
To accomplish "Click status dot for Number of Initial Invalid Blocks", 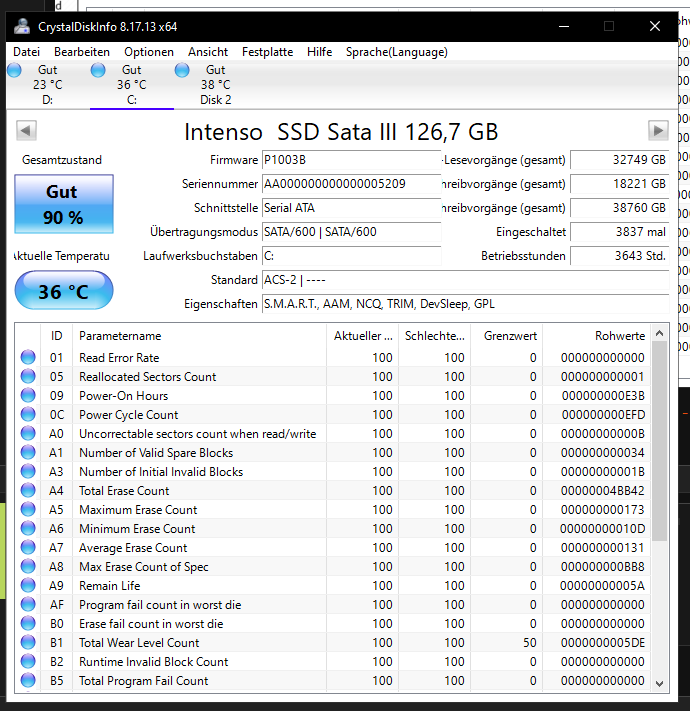I will (x=28, y=472).
